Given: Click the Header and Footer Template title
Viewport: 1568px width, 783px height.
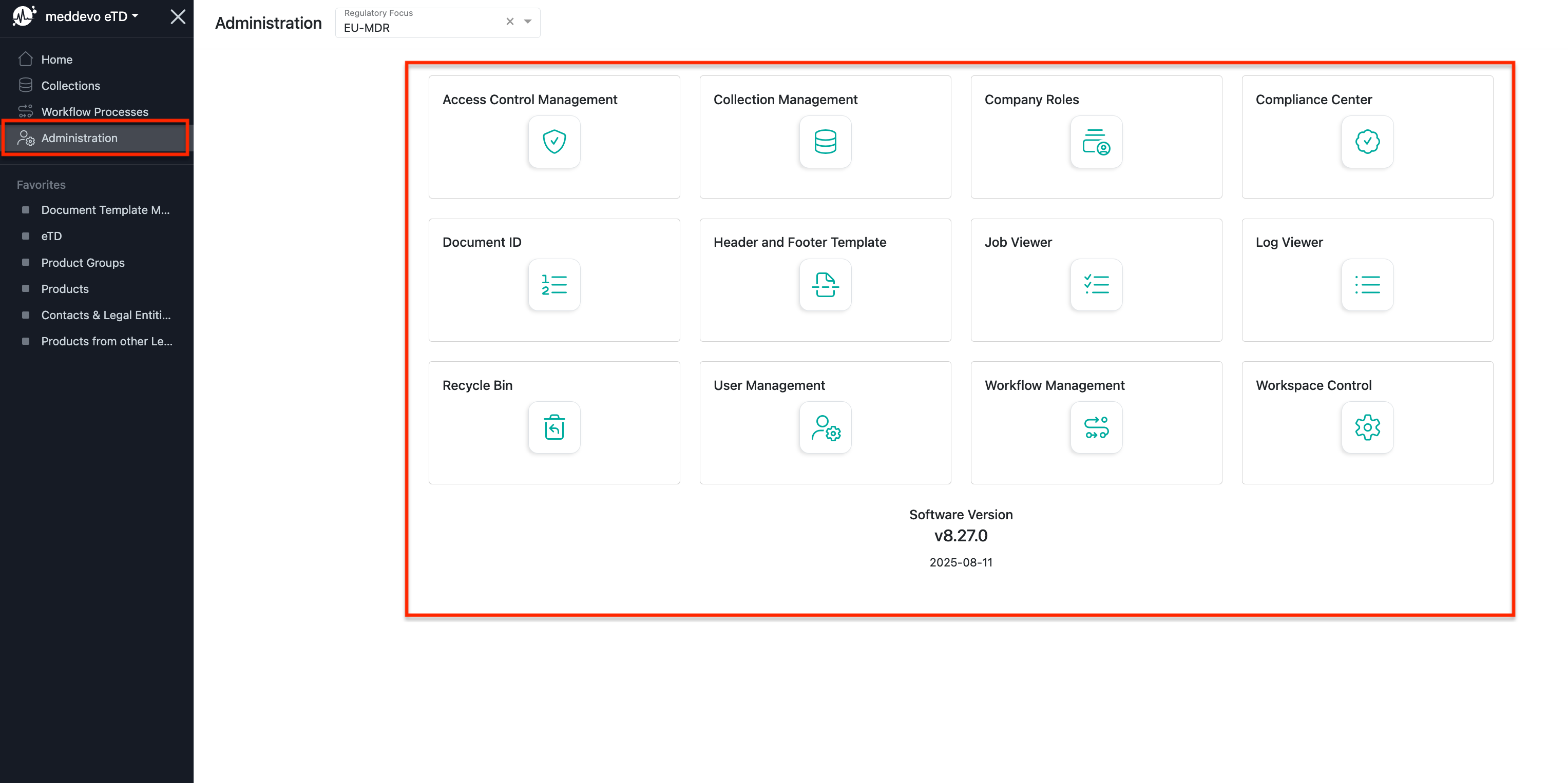Looking at the screenshot, I should coord(800,242).
